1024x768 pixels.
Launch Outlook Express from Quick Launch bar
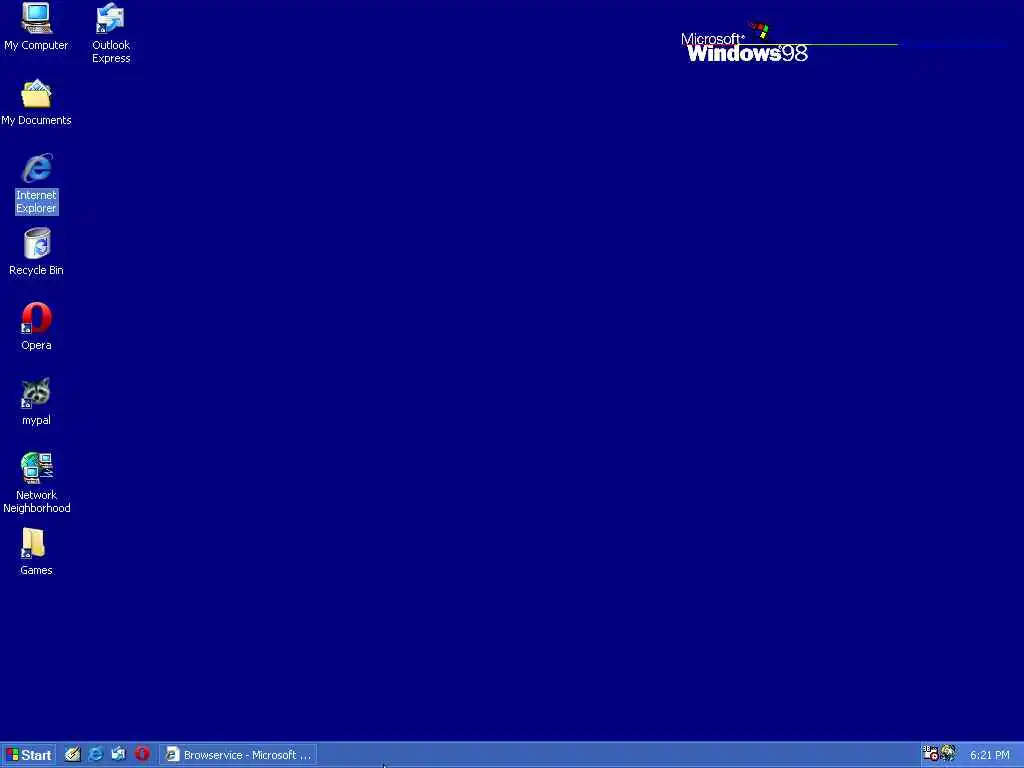[119, 754]
